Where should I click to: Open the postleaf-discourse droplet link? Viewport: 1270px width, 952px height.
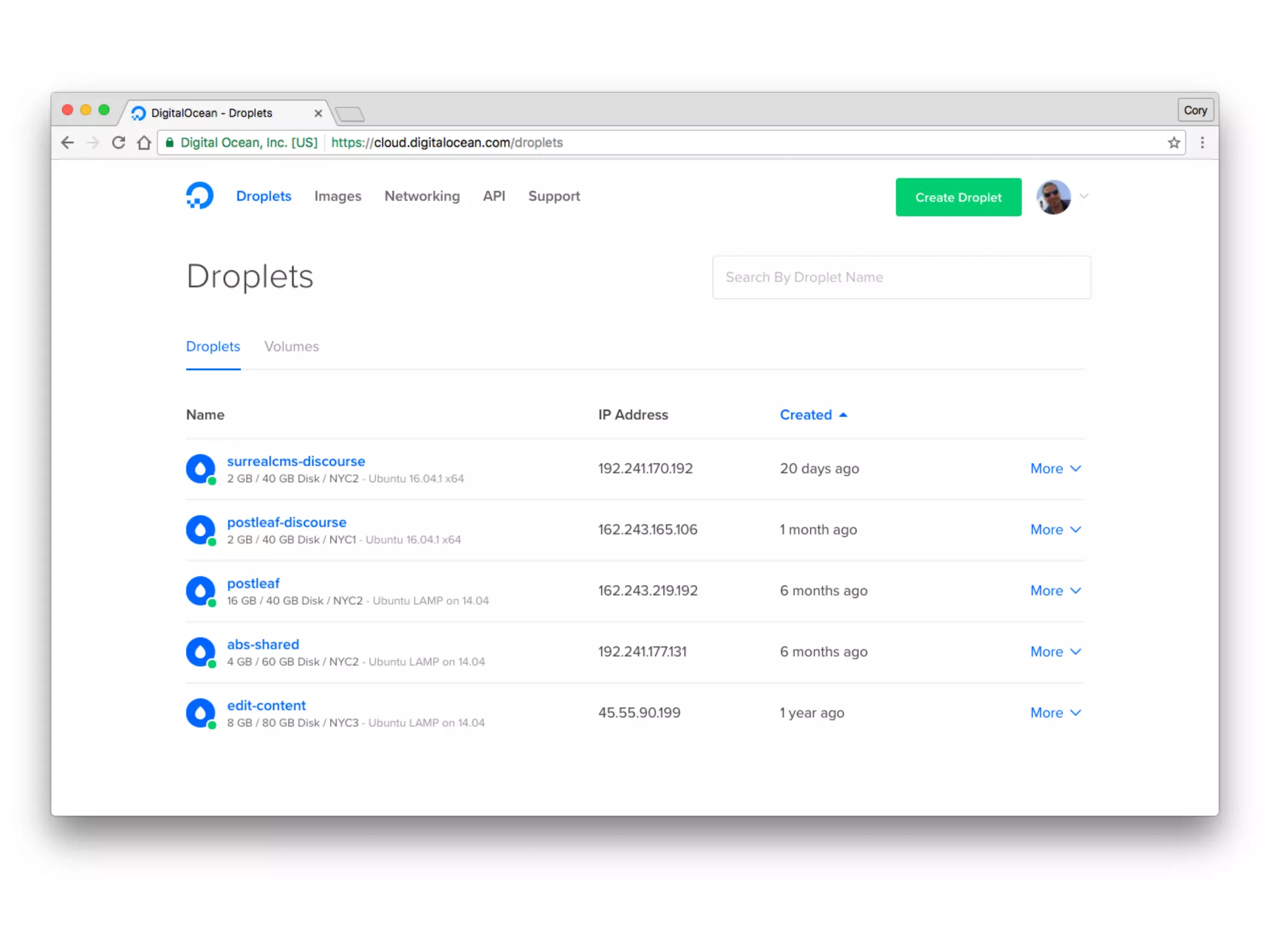click(286, 522)
